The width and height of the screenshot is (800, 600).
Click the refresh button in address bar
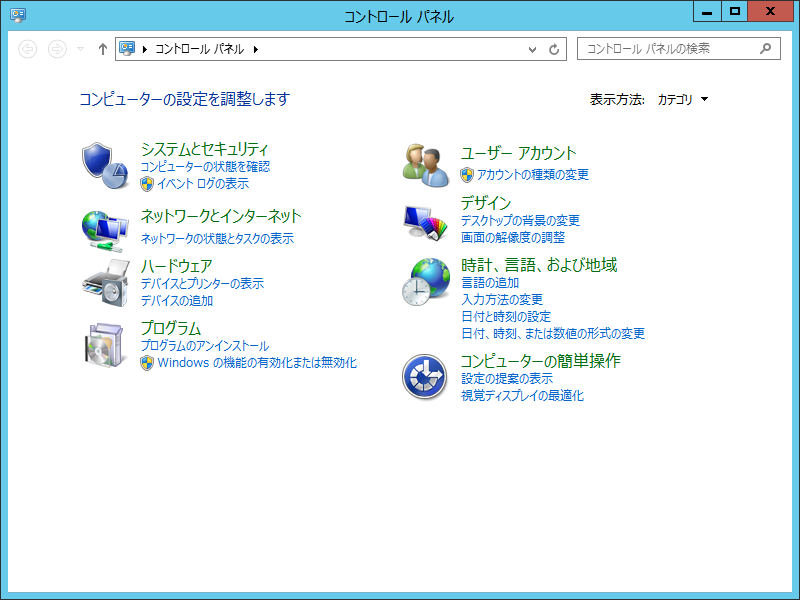click(554, 49)
